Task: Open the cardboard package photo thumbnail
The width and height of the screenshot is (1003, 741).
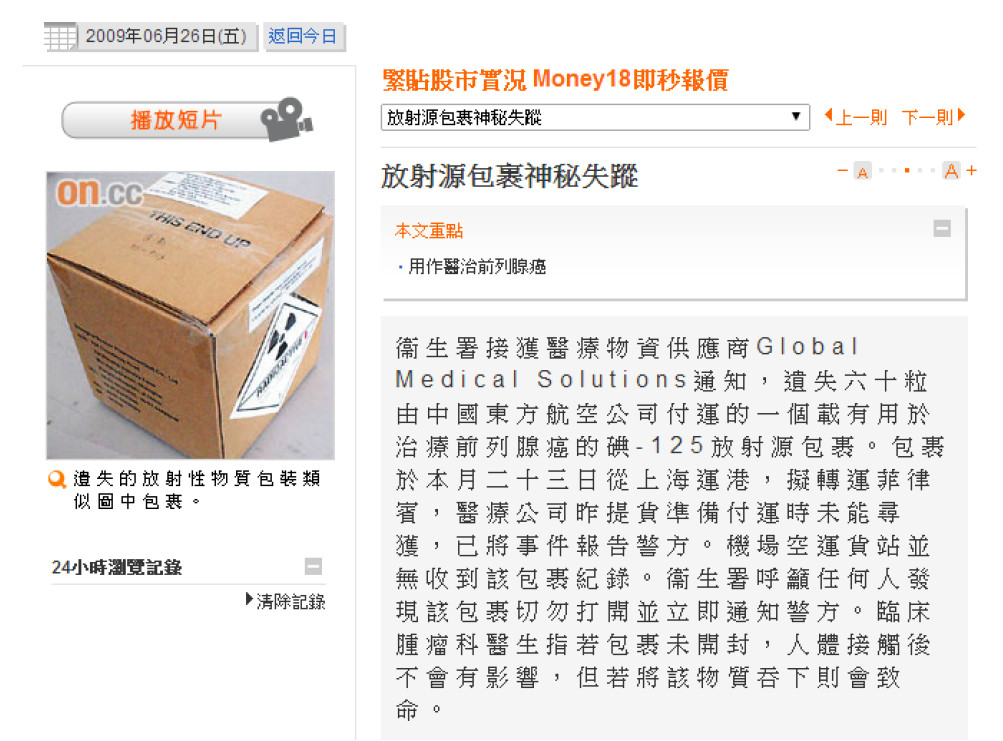Action: [x=191, y=315]
